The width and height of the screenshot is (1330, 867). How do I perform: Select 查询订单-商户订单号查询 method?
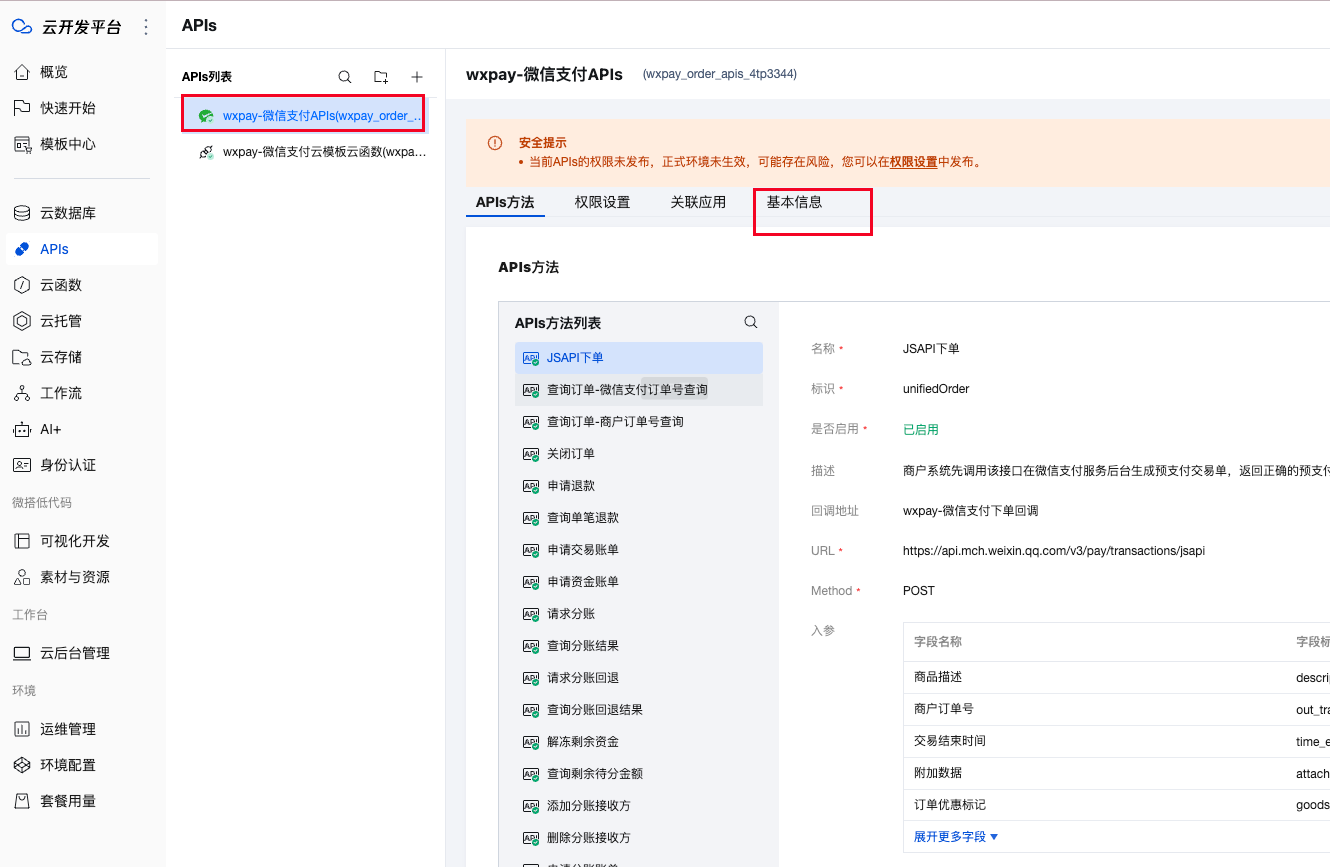639,422
